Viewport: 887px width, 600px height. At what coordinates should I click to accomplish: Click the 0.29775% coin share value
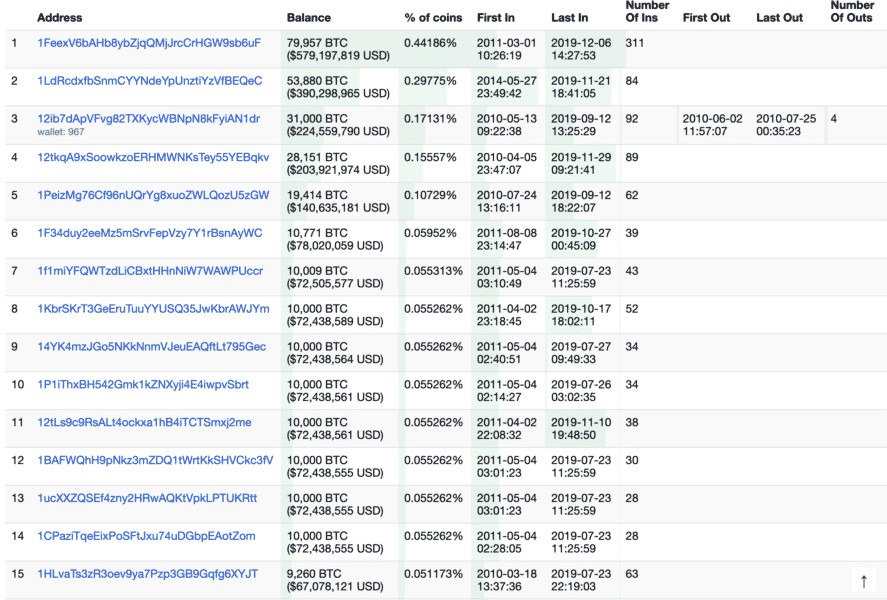430,81
